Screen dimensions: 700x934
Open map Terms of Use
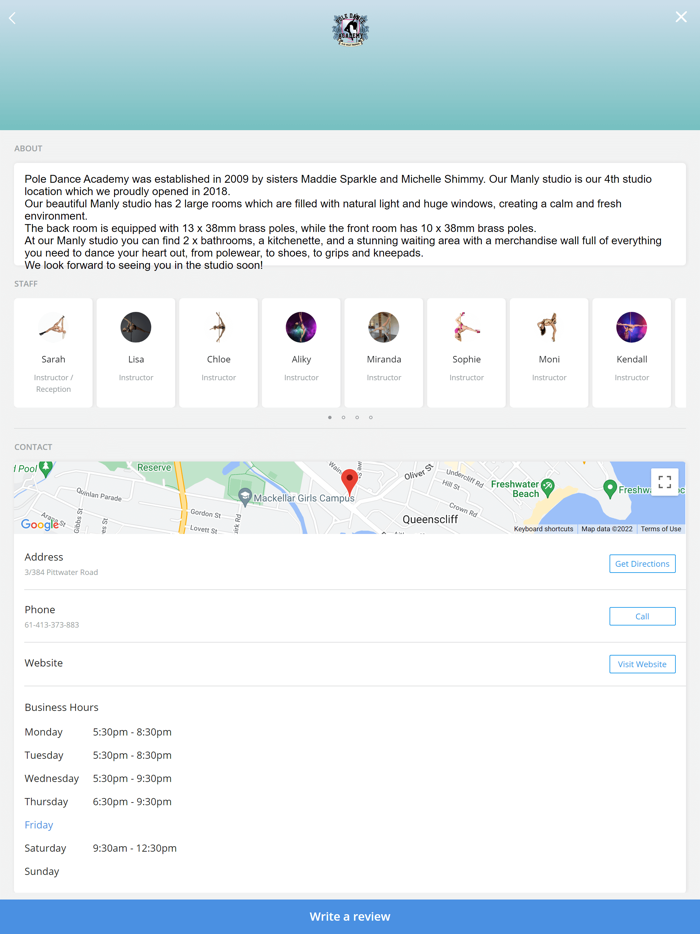click(x=661, y=529)
